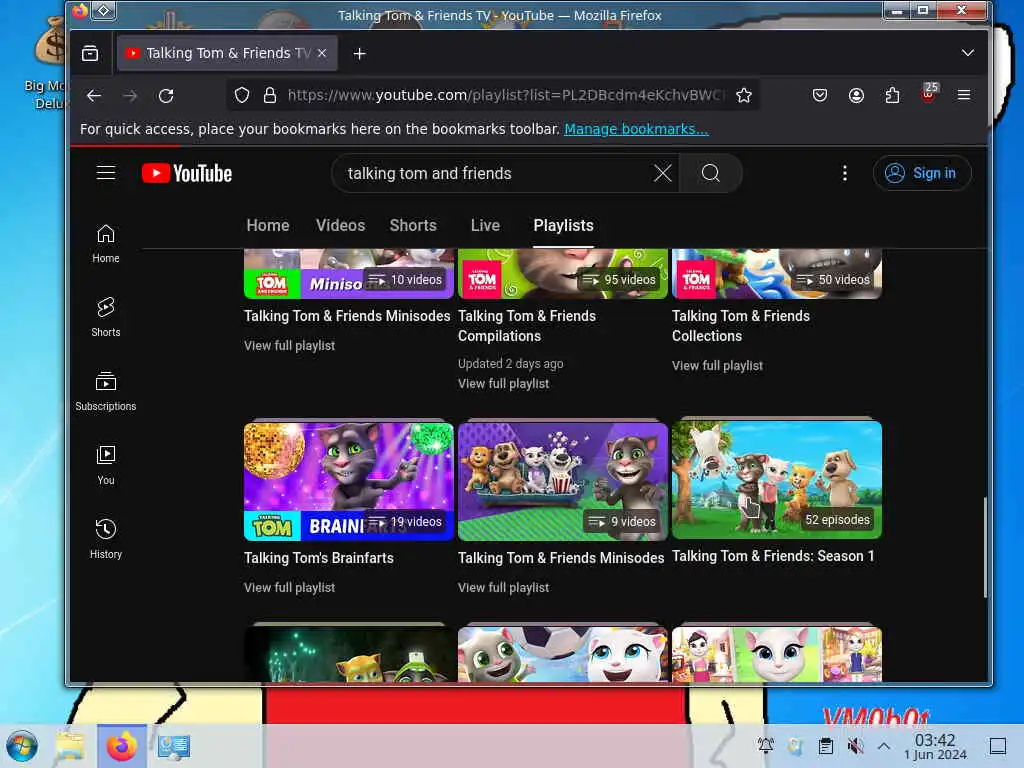1024x768 pixels.
Task: Click the Manage bookmarks link
Action: pyautogui.click(x=636, y=129)
